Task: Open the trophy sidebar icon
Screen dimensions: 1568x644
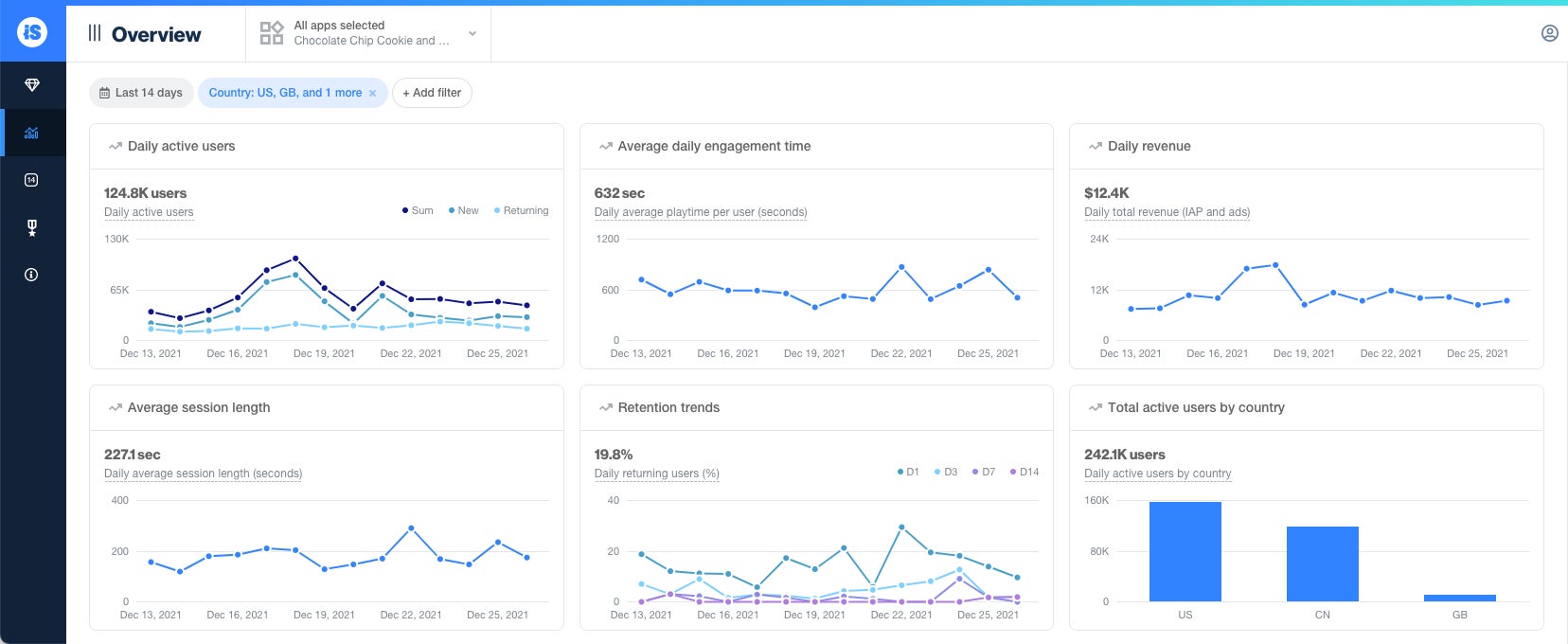Action: point(32,227)
